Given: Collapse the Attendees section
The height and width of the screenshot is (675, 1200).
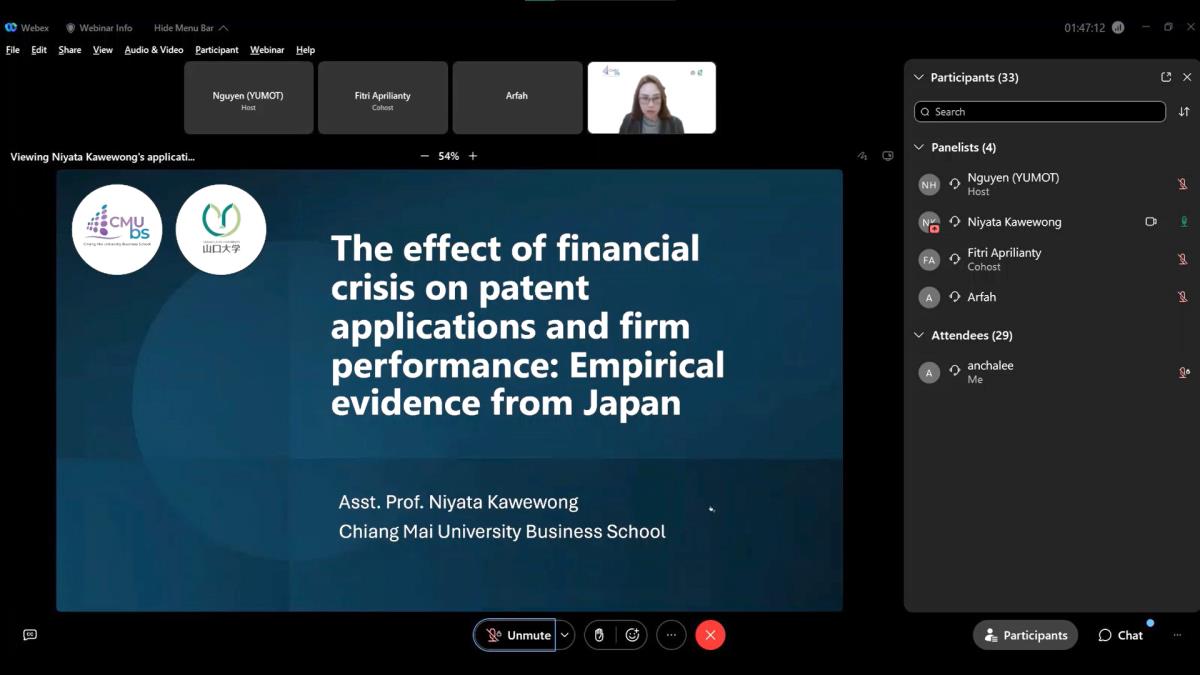Looking at the screenshot, I should click(x=919, y=335).
